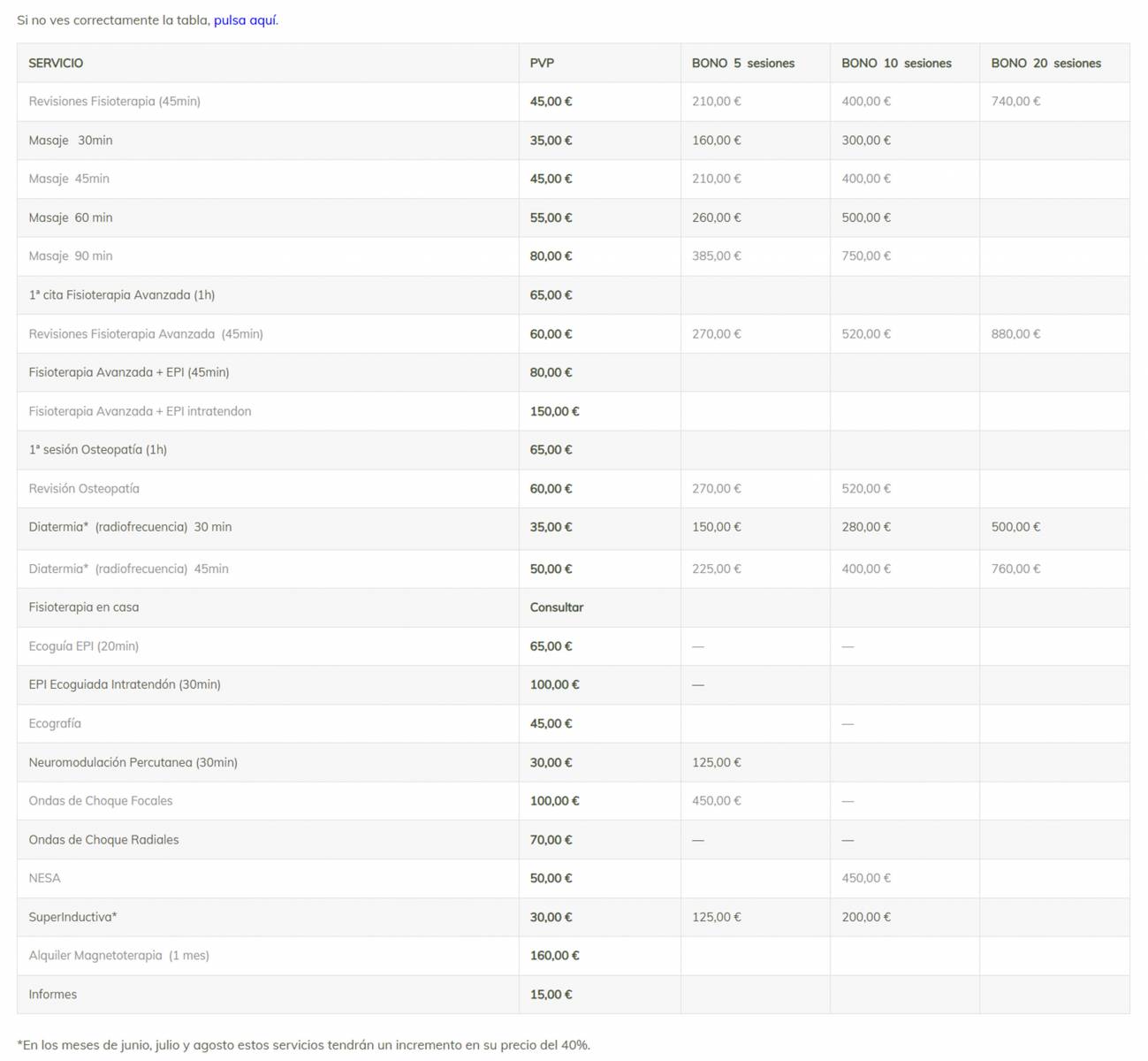Select the BONO 10 sesiones header
This screenshot has width=1148, height=1061.
(896, 64)
